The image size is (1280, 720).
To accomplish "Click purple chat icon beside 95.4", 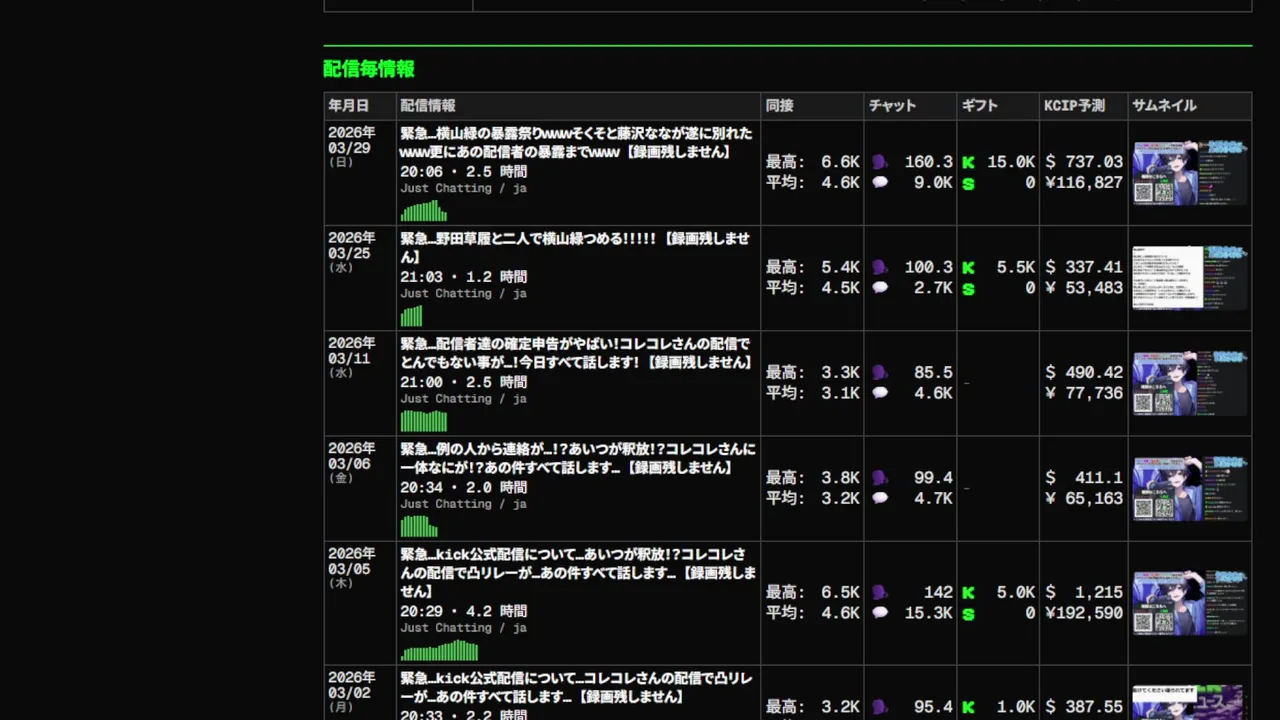I will 879,707.
